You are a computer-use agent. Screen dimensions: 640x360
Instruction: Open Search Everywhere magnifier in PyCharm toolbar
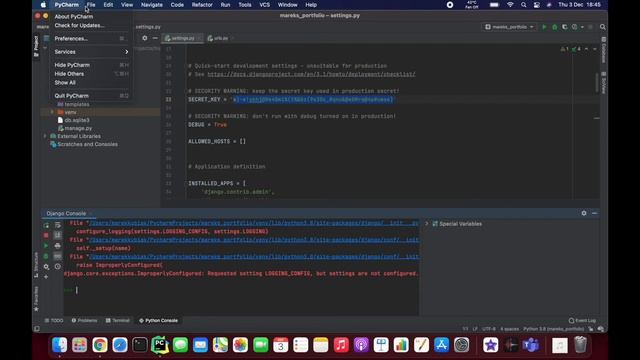(x=602, y=27)
